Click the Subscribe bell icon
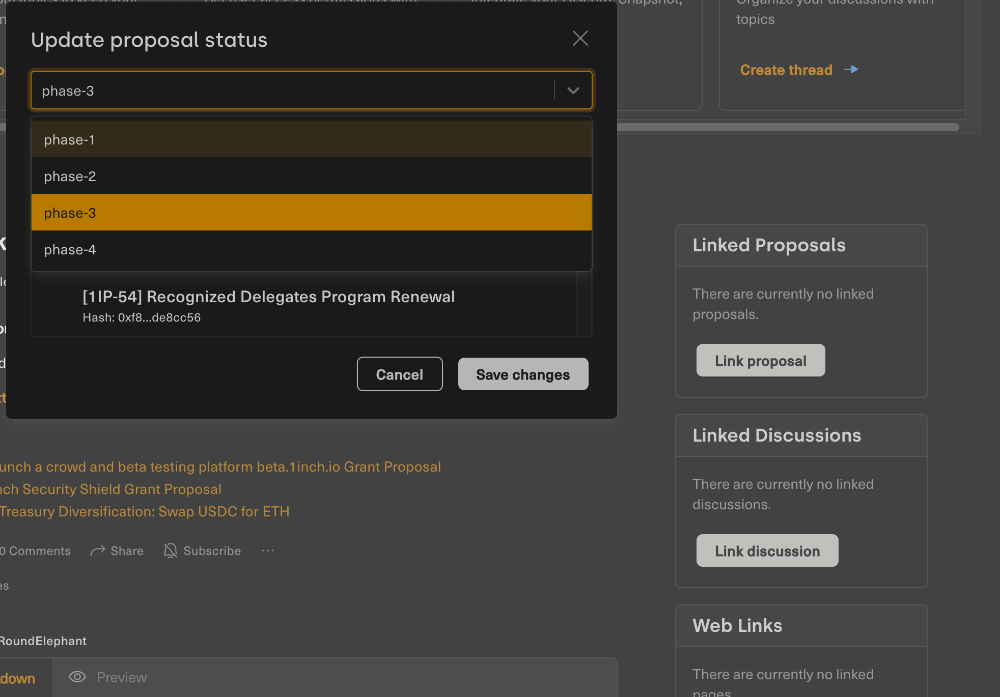This screenshot has height=697, width=1000. [171, 551]
